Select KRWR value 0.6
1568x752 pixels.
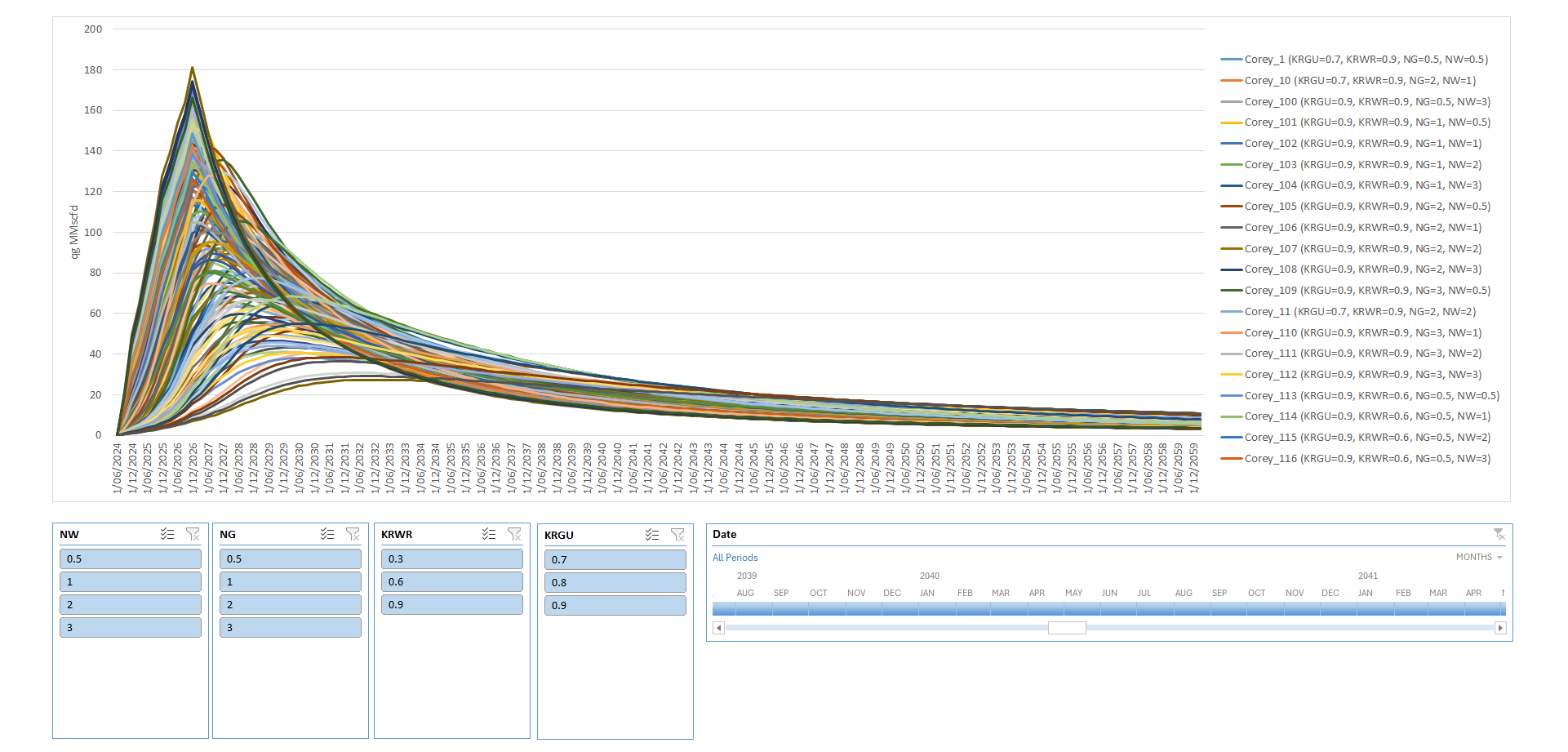(452, 581)
